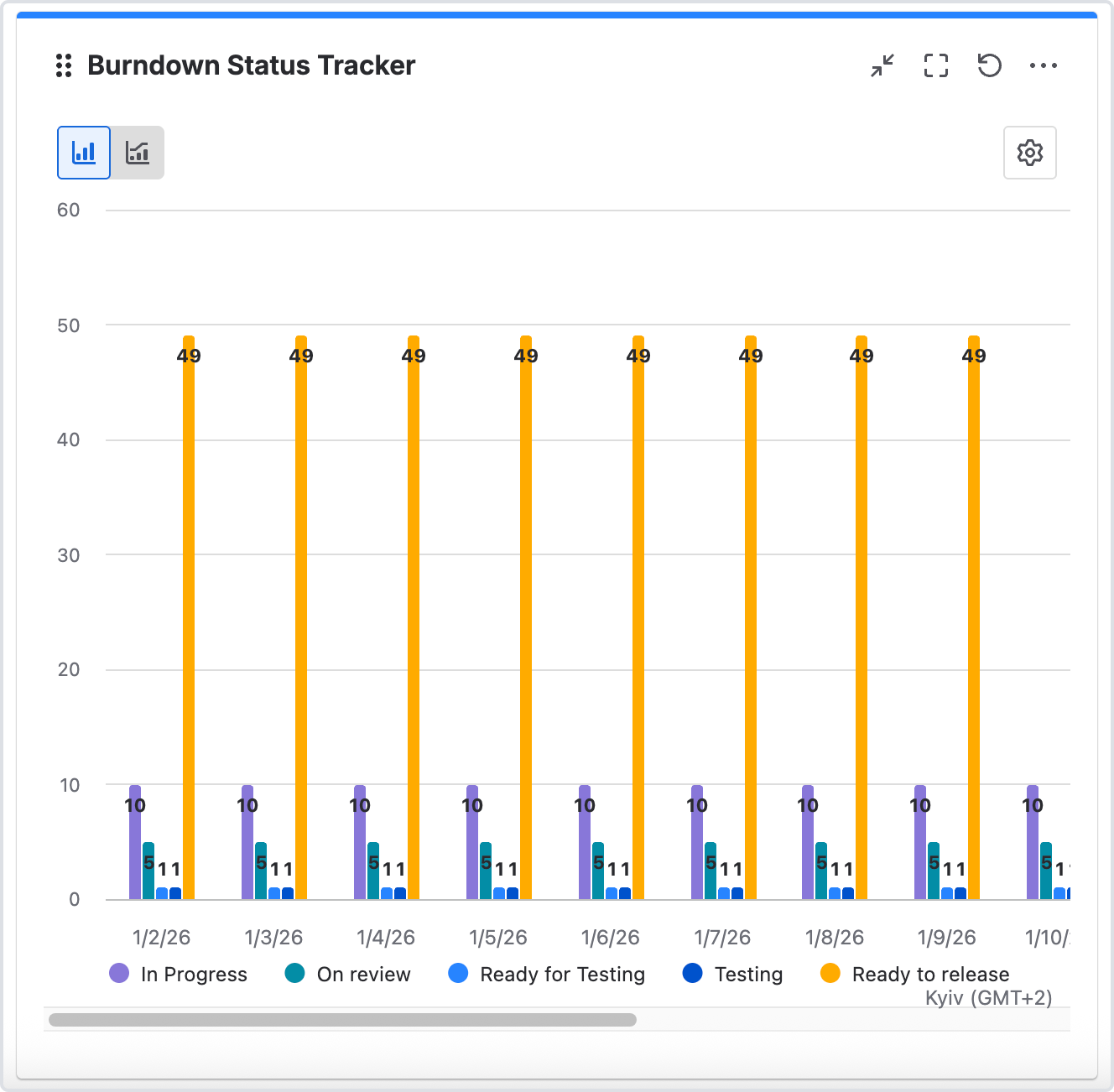Image resolution: width=1114 pixels, height=1092 pixels.
Task: Open chart settings gear
Action: pyautogui.click(x=1029, y=153)
